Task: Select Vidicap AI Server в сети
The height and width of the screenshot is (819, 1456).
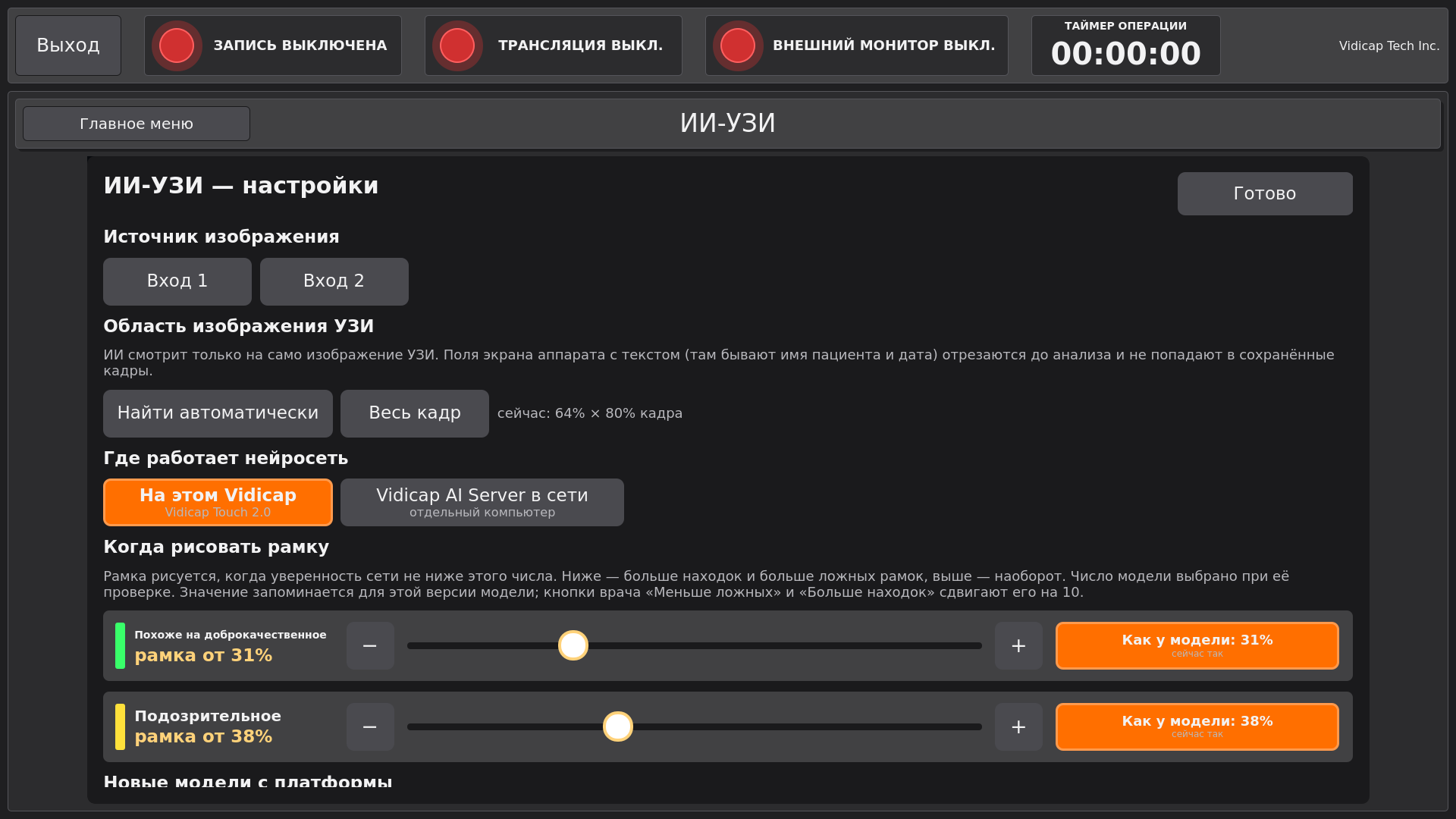Action: tap(482, 502)
